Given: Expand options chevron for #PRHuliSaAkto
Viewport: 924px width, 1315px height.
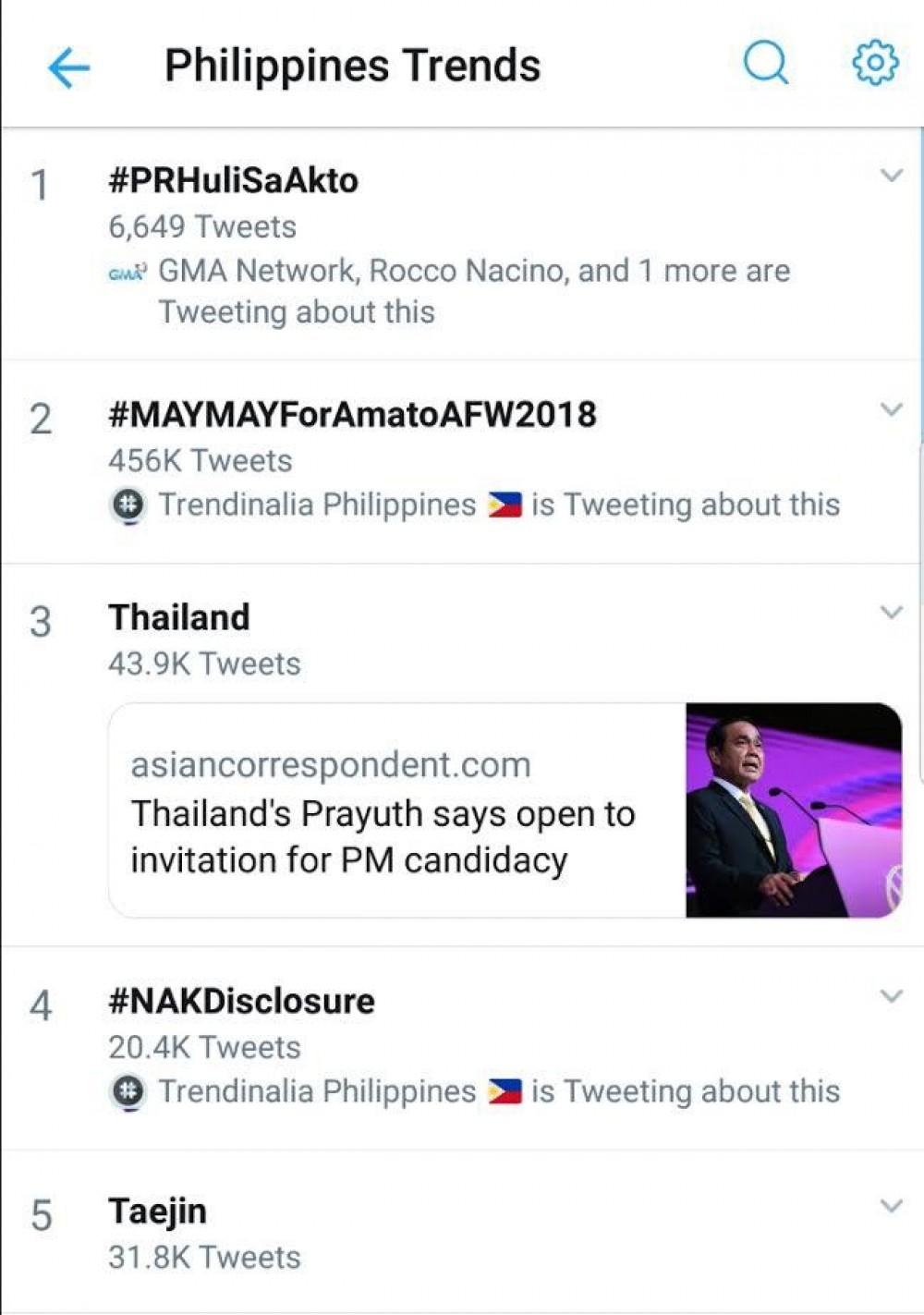Looking at the screenshot, I should pyautogui.click(x=891, y=175).
